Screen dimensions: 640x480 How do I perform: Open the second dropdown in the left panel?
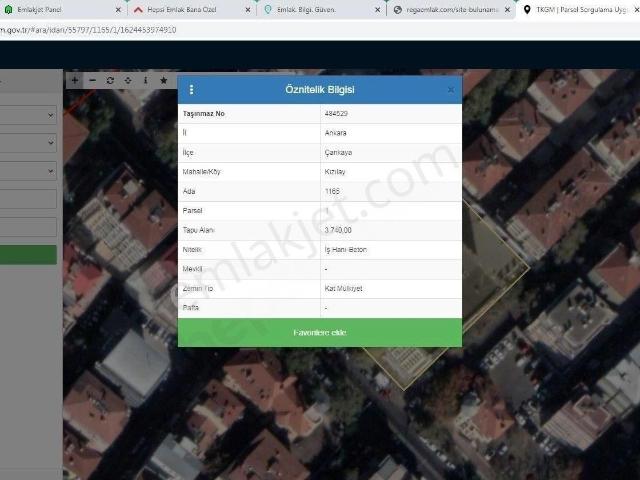coord(28,143)
